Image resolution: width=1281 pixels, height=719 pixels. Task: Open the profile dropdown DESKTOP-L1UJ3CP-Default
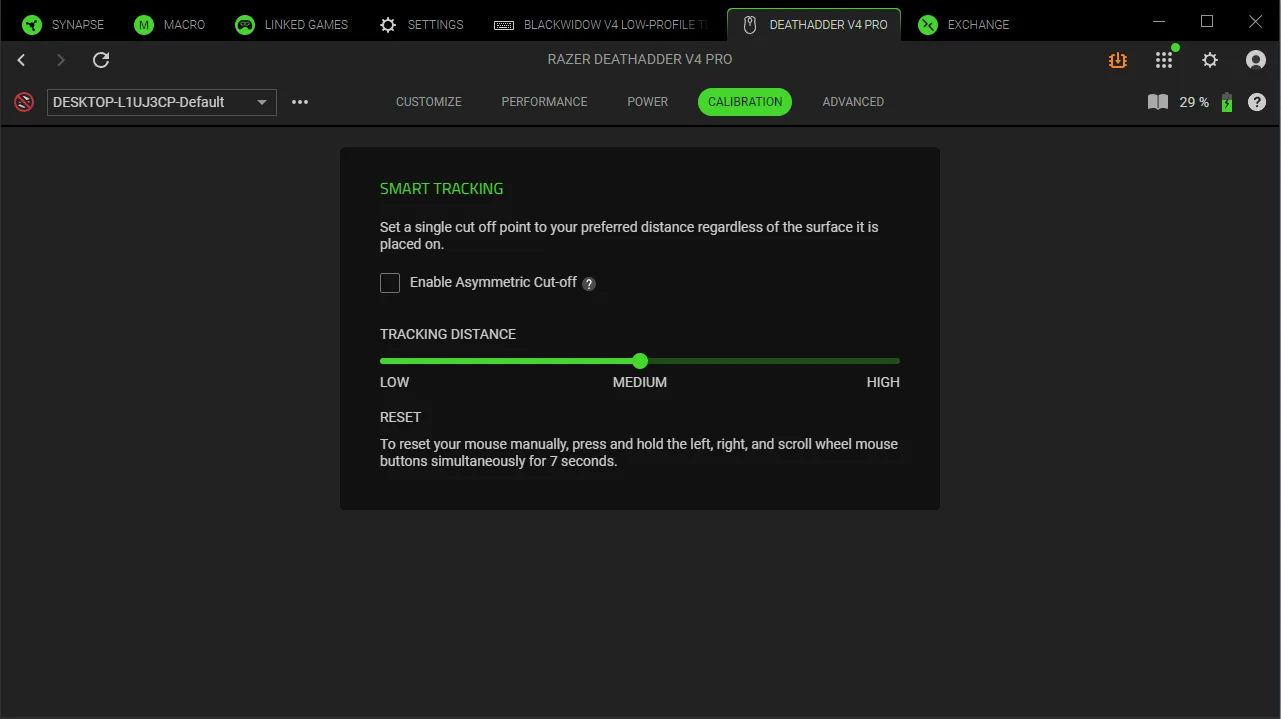click(162, 102)
